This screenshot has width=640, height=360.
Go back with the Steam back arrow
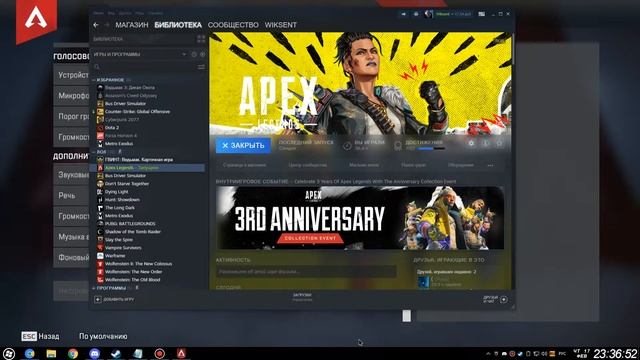pyautogui.click(x=96, y=25)
